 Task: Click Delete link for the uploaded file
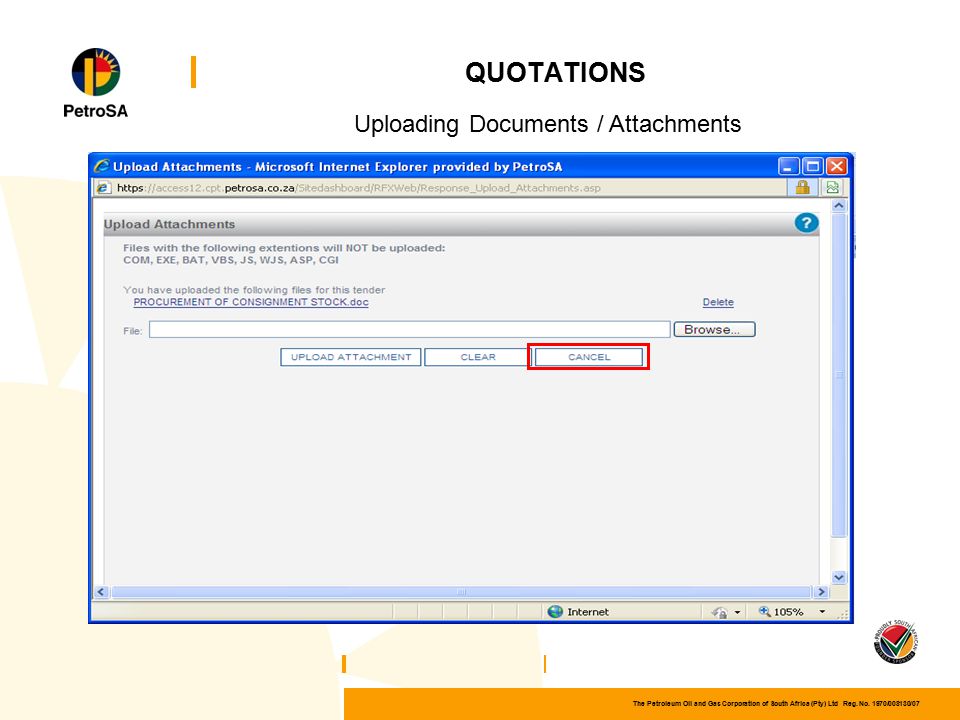[718, 302]
